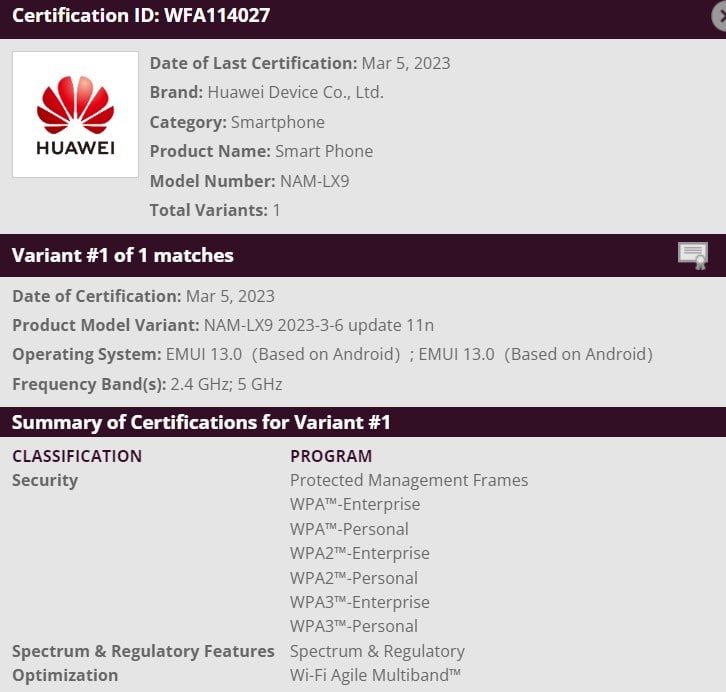Image resolution: width=726 pixels, height=692 pixels.
Task: Click the brand name Huawei Device Co., Ltd.
Action: coord(295,92)
